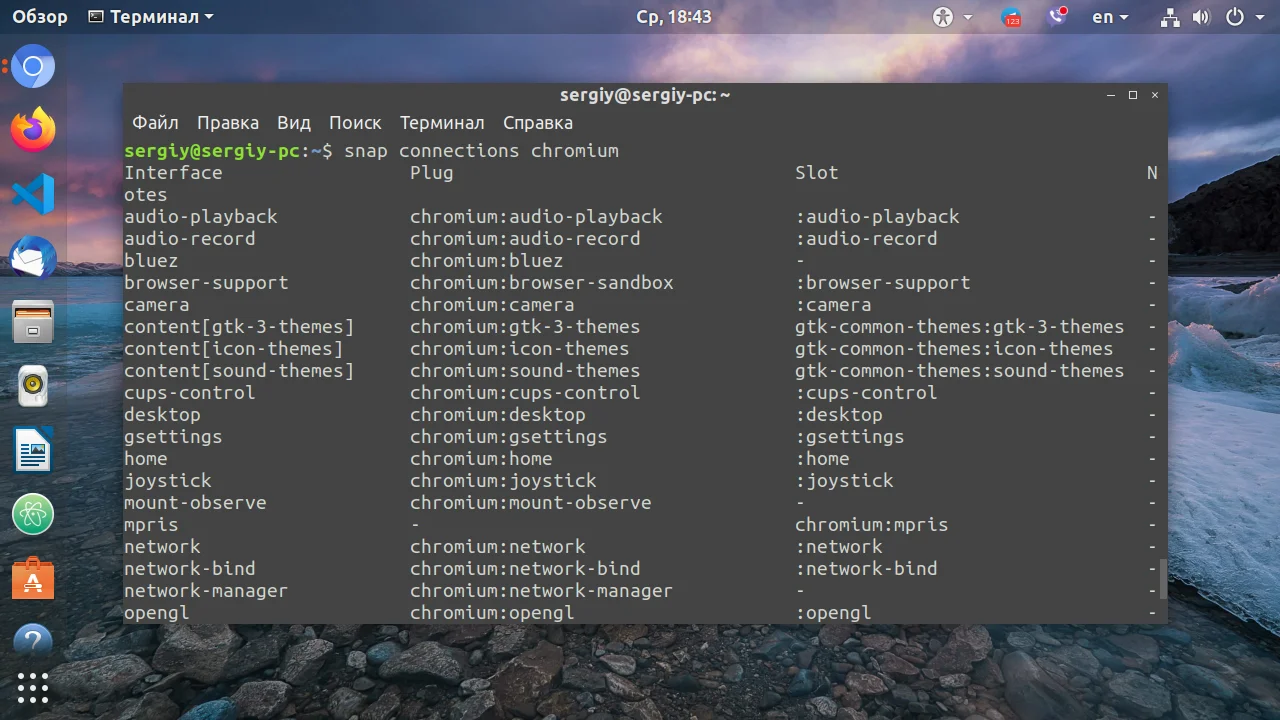The height and width of the screenshot is (720, 1280).
Task: Open the Viber tray icon
Action: [x=1058, y=17]
